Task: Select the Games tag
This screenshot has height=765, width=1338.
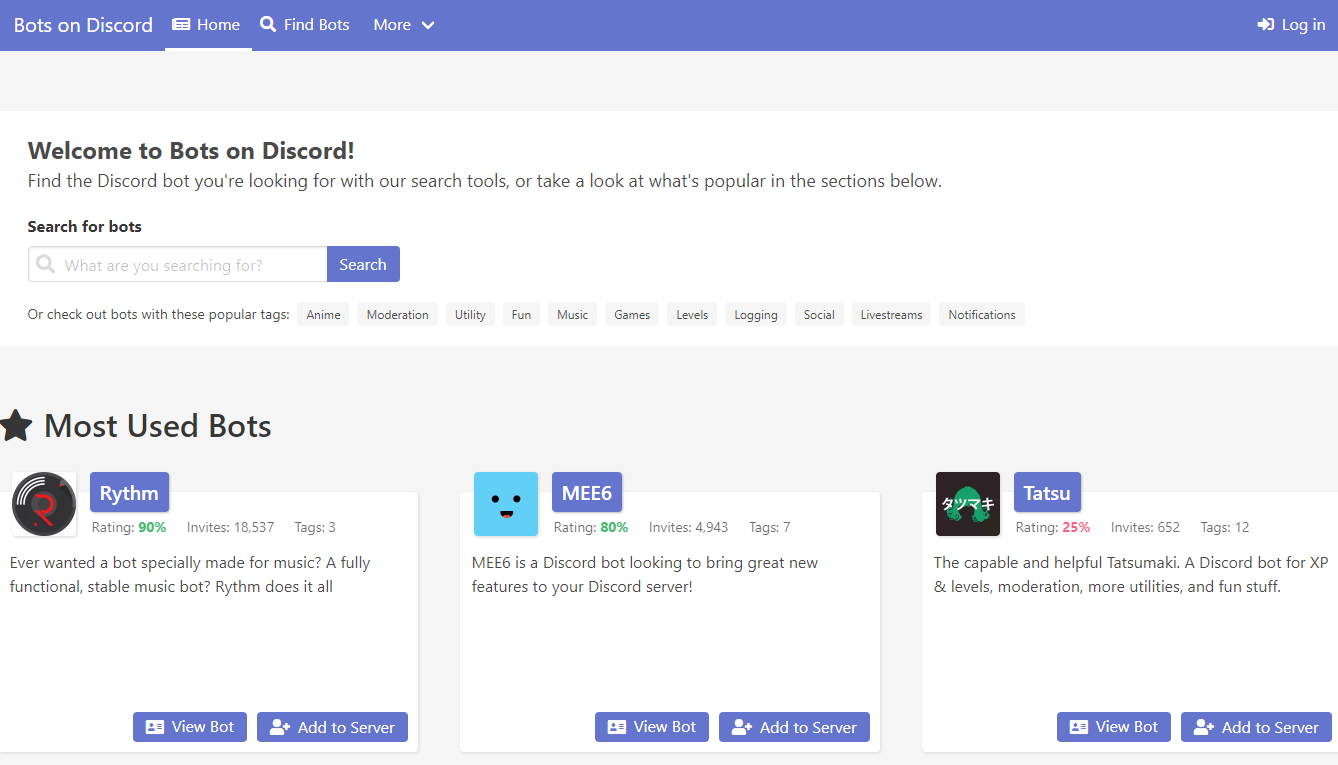Action: 632,315
